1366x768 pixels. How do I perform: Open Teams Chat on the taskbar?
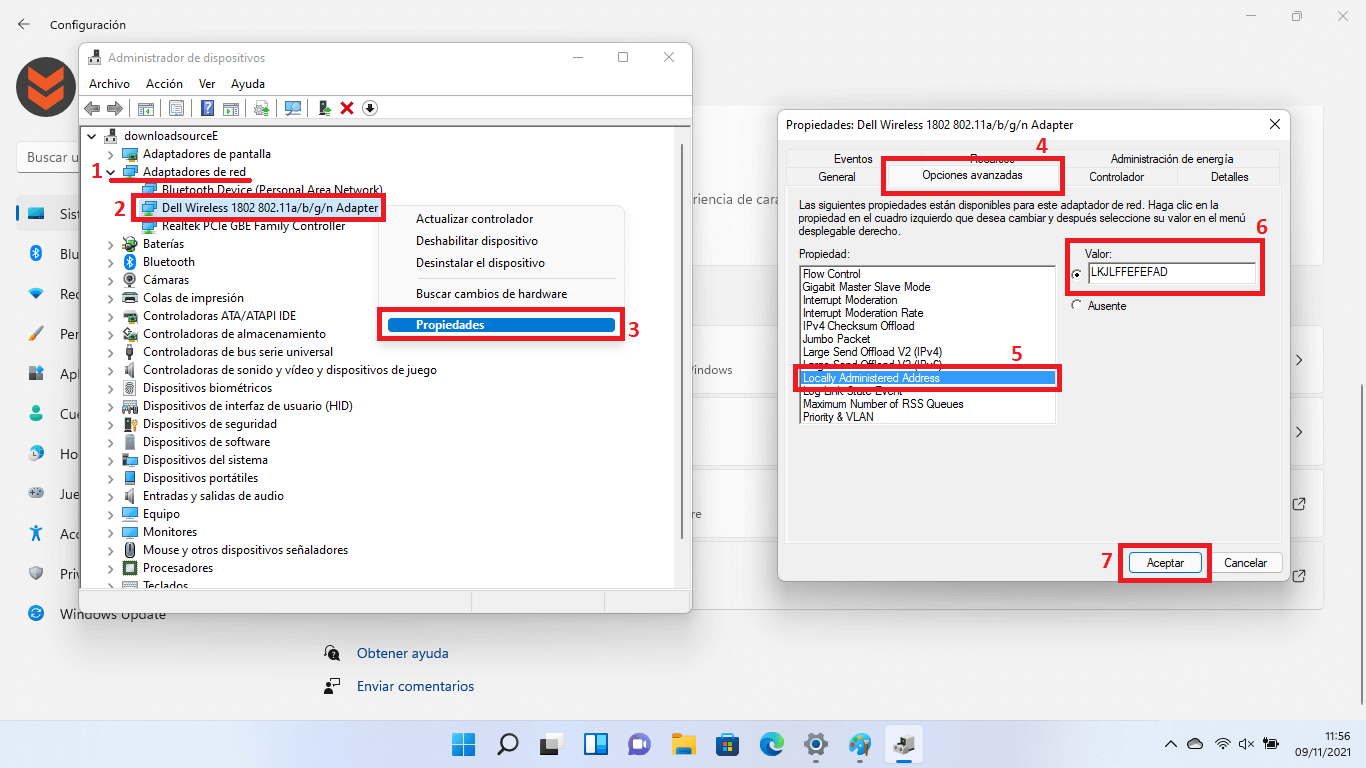(639, 744)
